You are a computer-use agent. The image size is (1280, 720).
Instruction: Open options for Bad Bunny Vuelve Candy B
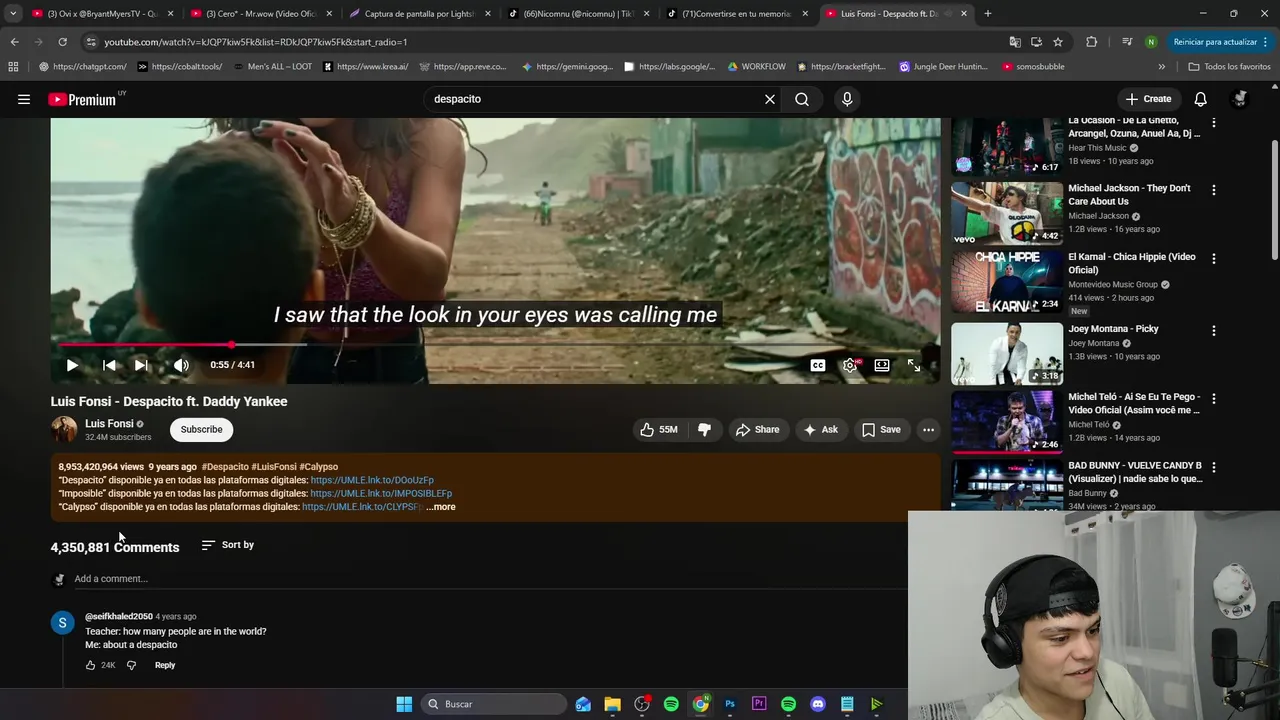click(x=1214, y=467)
